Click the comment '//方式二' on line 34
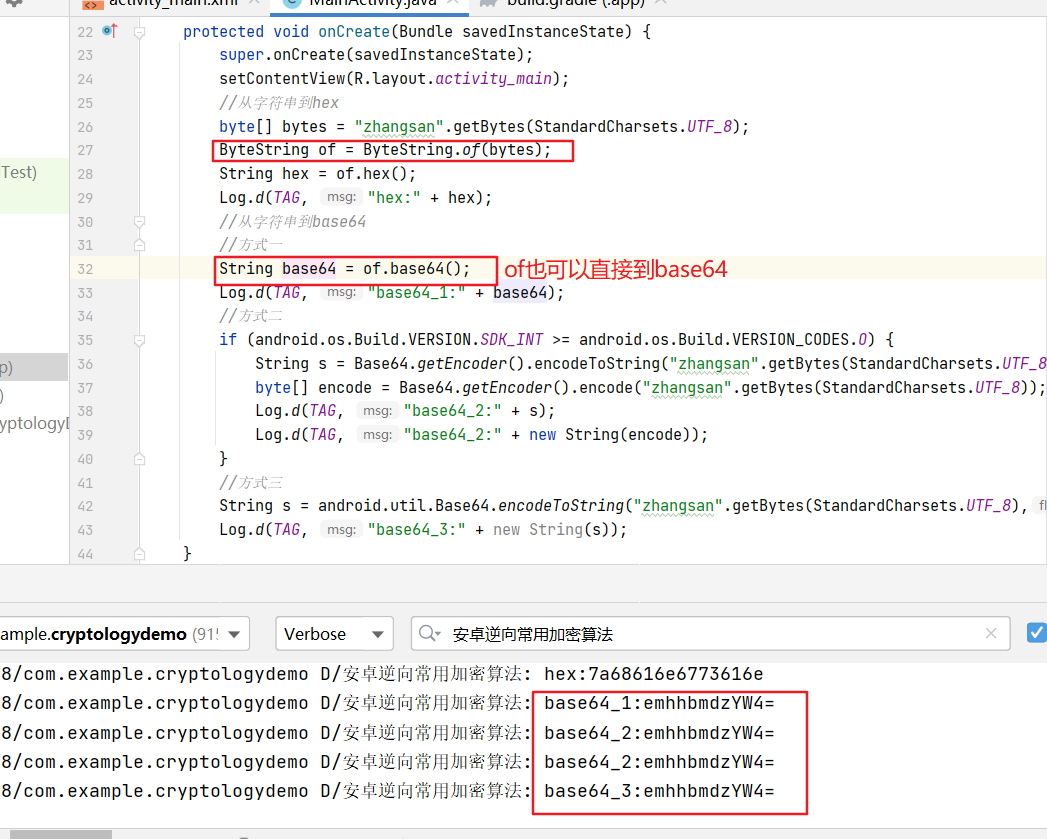 (251, 316)
